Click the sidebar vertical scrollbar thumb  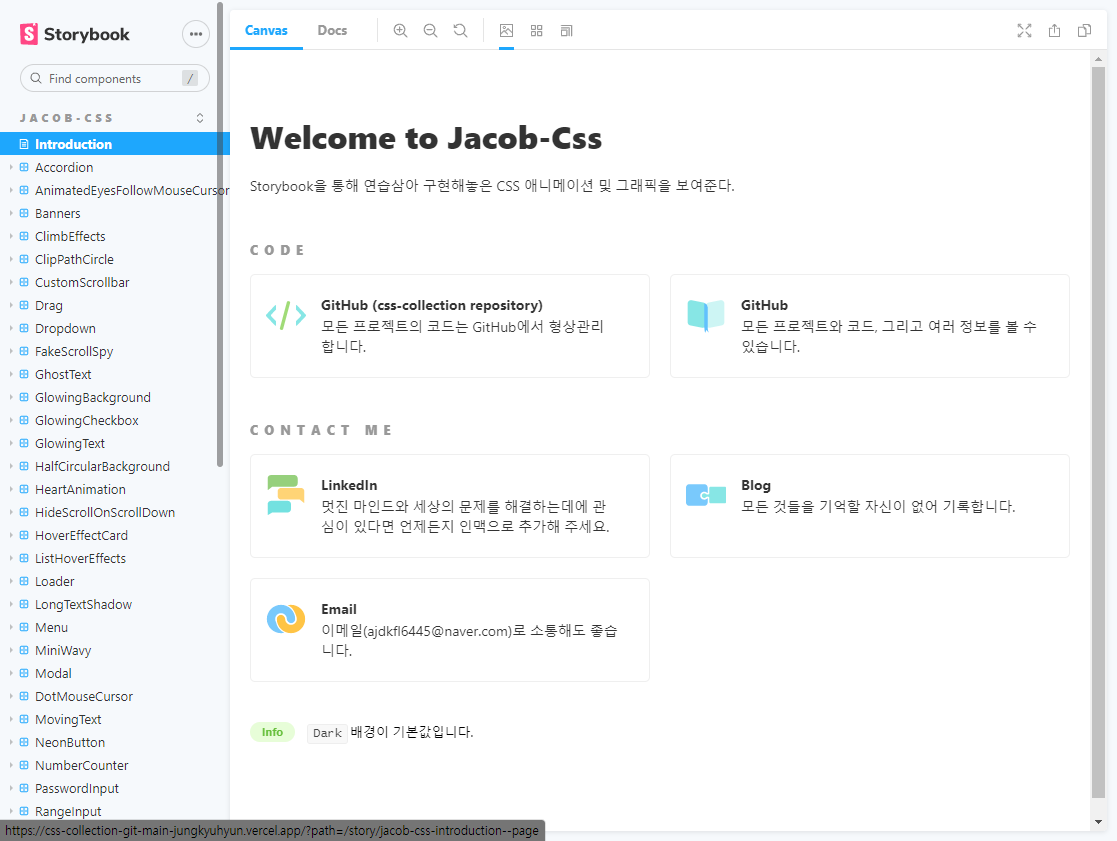point(220,235)
